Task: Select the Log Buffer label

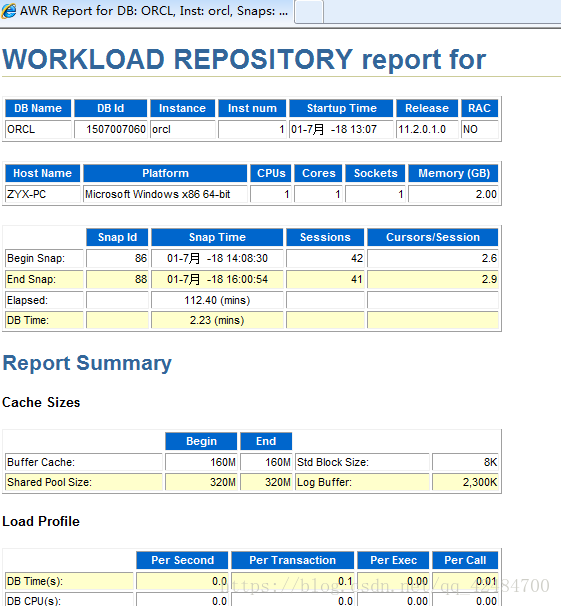Action: coord(362,482)
